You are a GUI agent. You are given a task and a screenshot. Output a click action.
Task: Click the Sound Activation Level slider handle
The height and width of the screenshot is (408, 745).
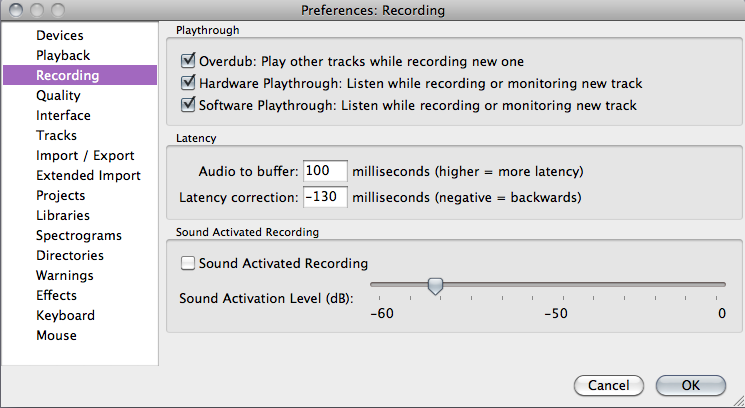435,286
